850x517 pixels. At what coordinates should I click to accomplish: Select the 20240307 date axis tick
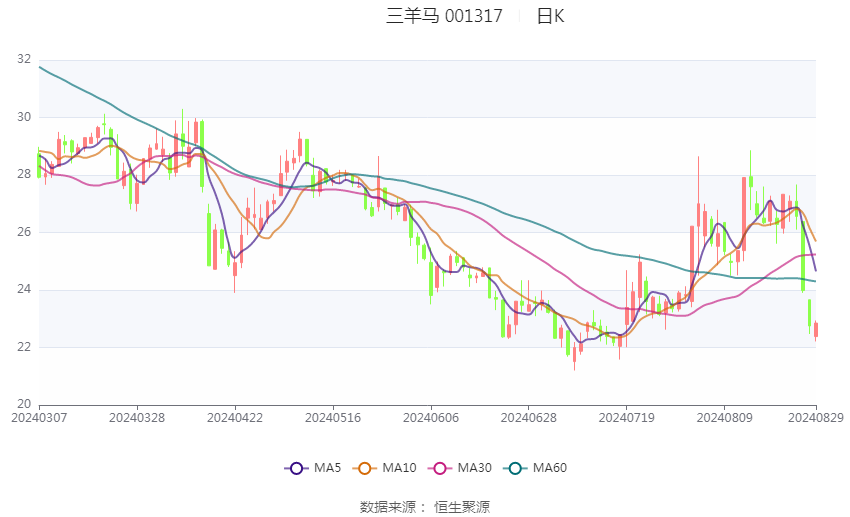click(39, 418)
